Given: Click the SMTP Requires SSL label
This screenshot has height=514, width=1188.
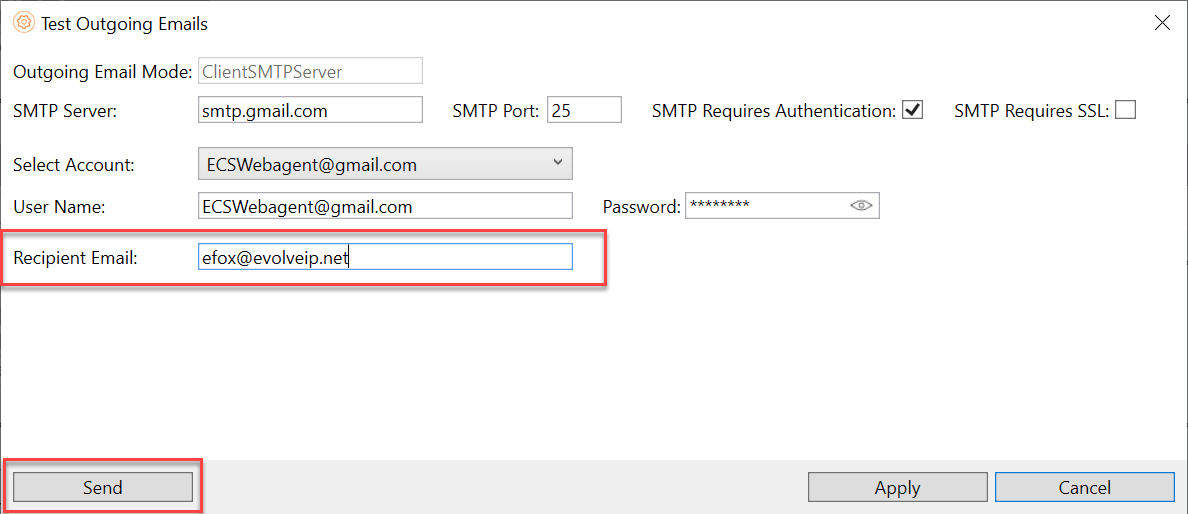Looking at the screenshot, I should click(1031, 111).
